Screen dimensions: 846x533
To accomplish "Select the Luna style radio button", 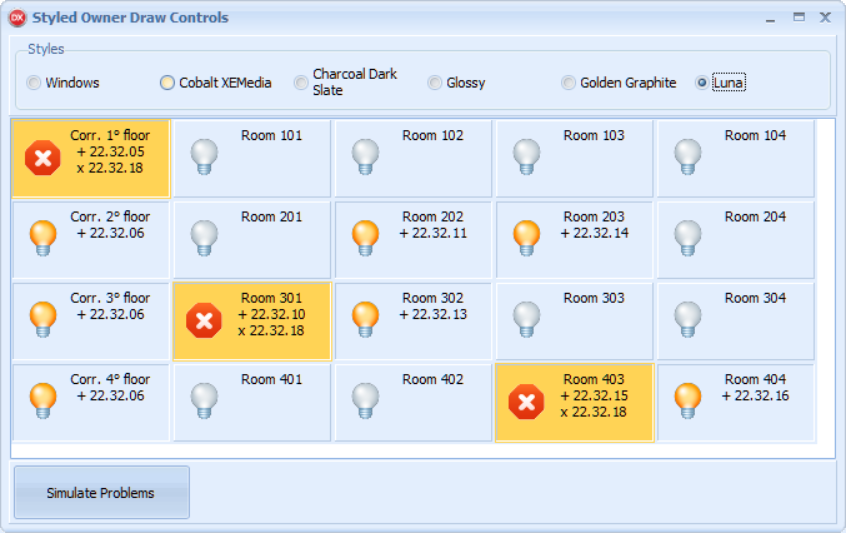I will click(x=702, y=83).
